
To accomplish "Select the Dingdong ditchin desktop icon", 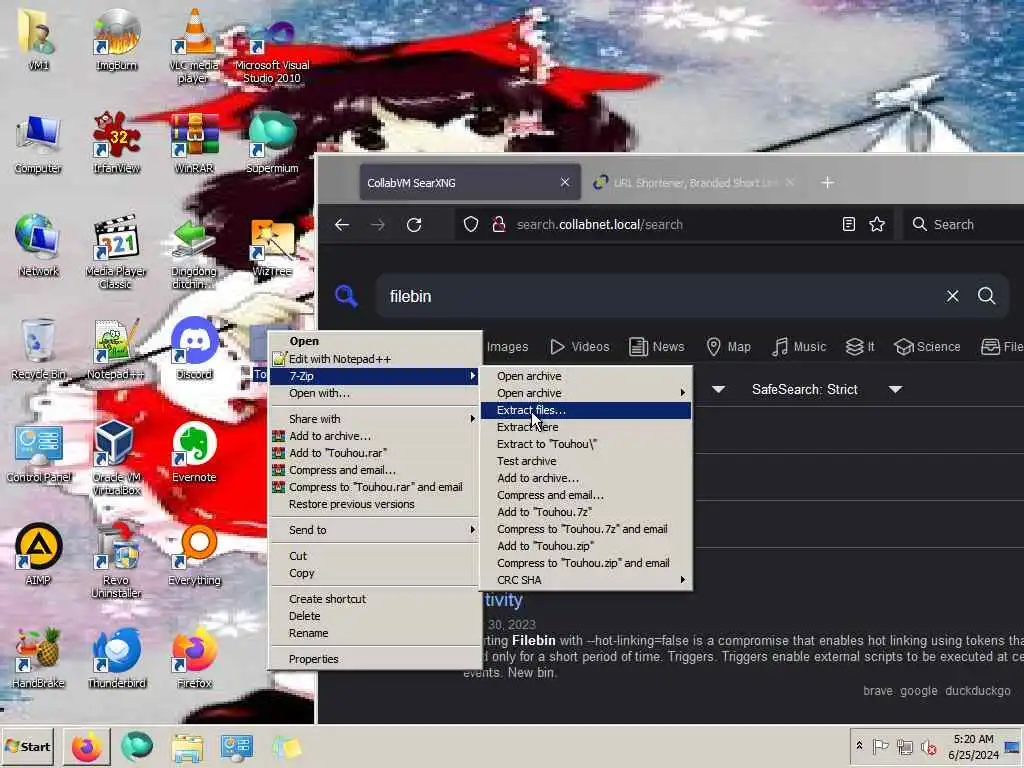I will pos(194,252).
